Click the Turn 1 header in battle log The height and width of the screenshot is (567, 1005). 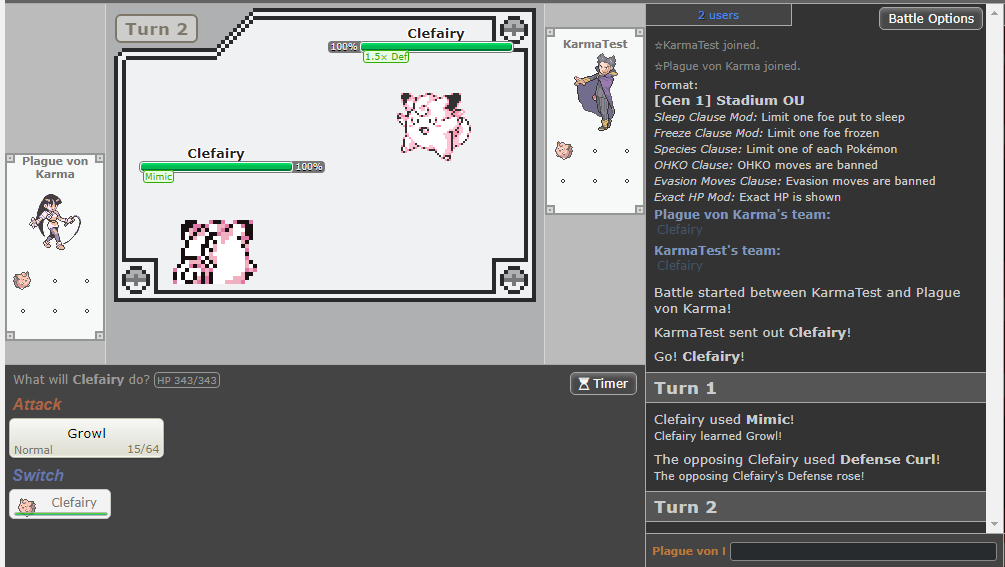coord(815,388)
